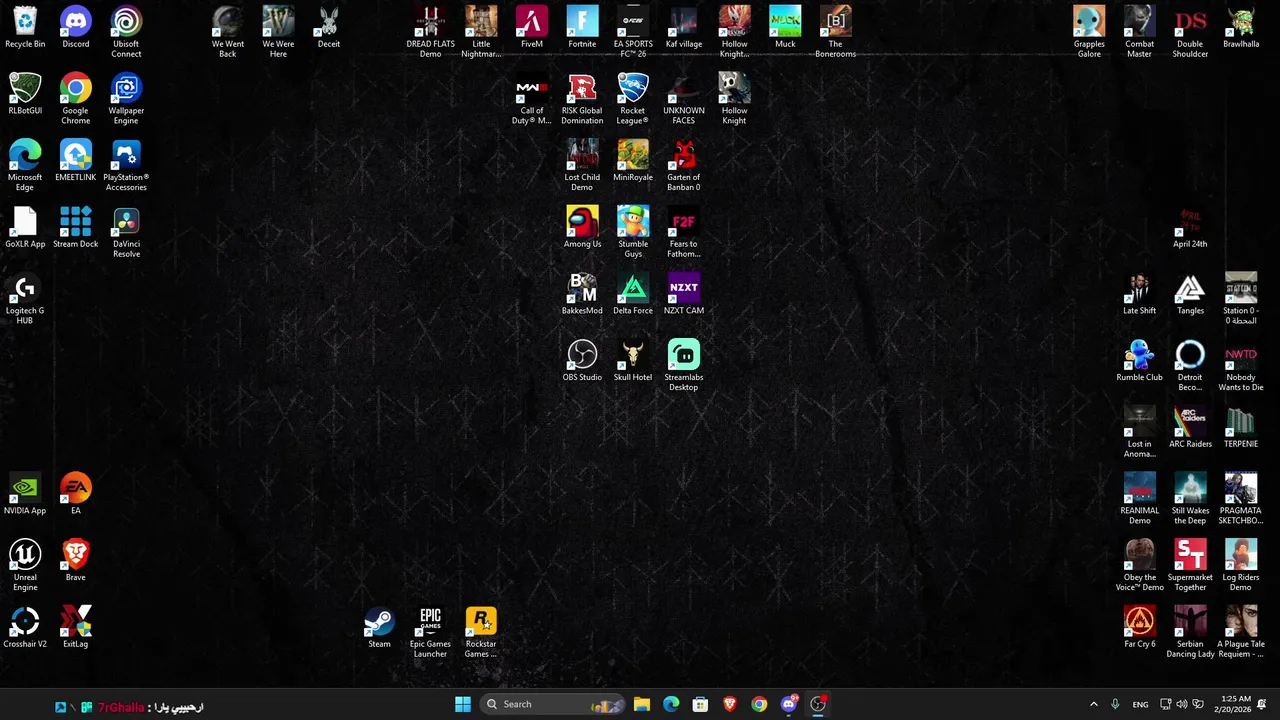Viewport: 1280px width, 720px height.
Task: Select the Brawlhalla desktop icon
Action: click(x=1241, y=28)
